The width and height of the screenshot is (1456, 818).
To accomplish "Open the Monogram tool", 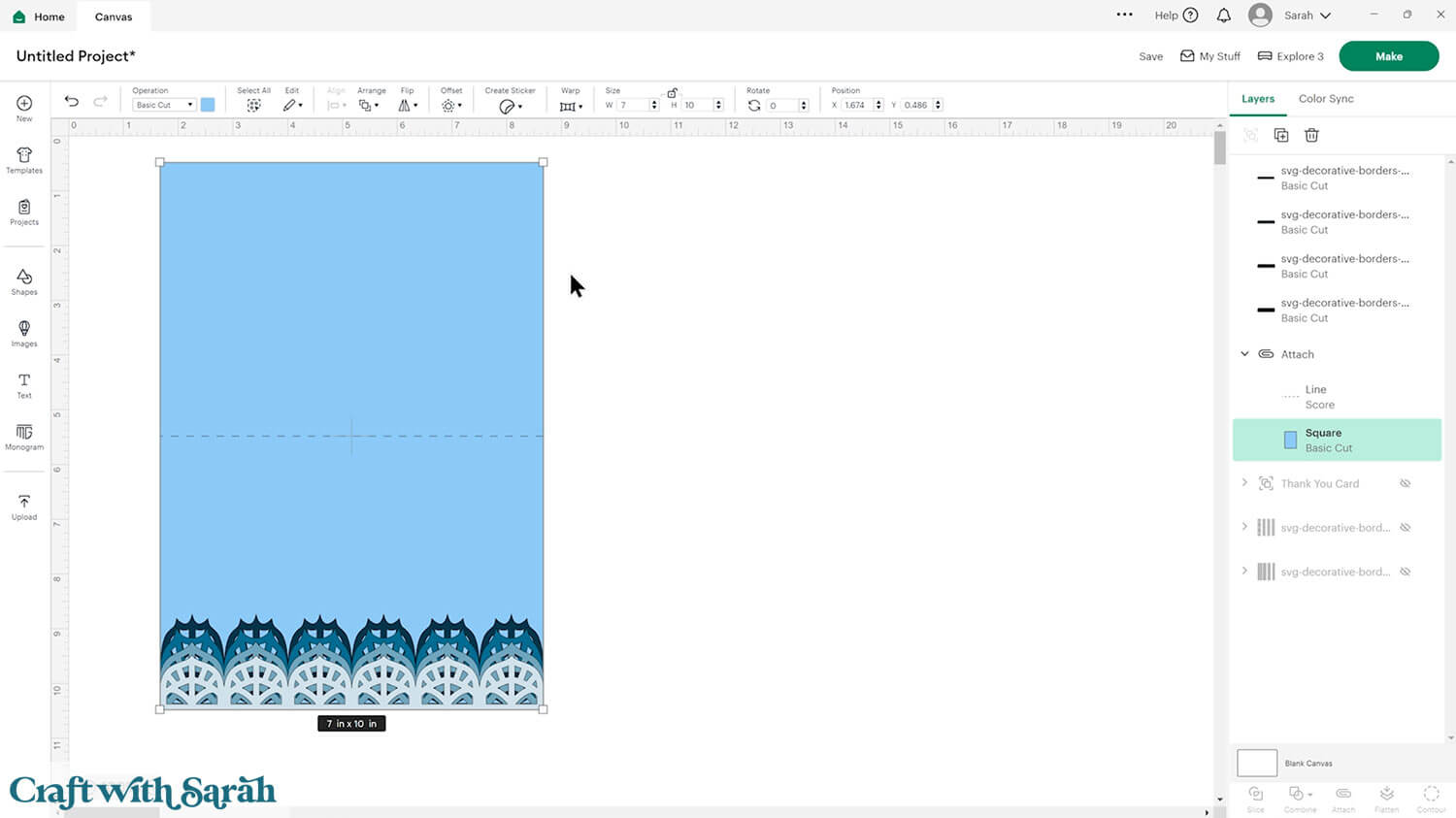I will pos(24,436).
